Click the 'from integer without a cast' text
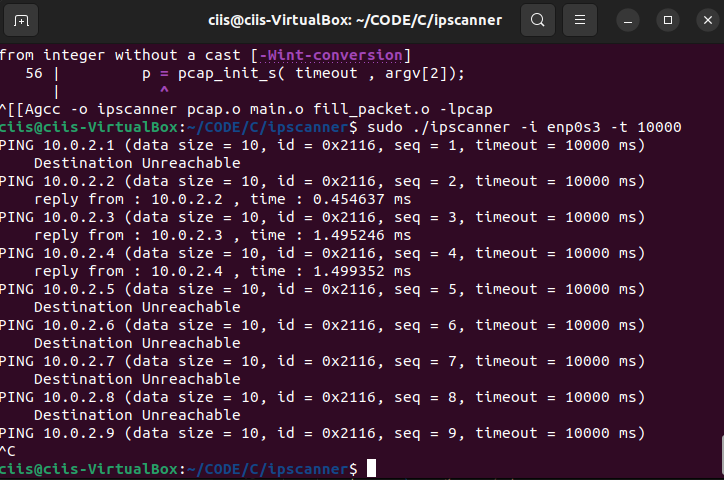Image resolution: width=724 pixels, height=480 pixels. [121, 55]
